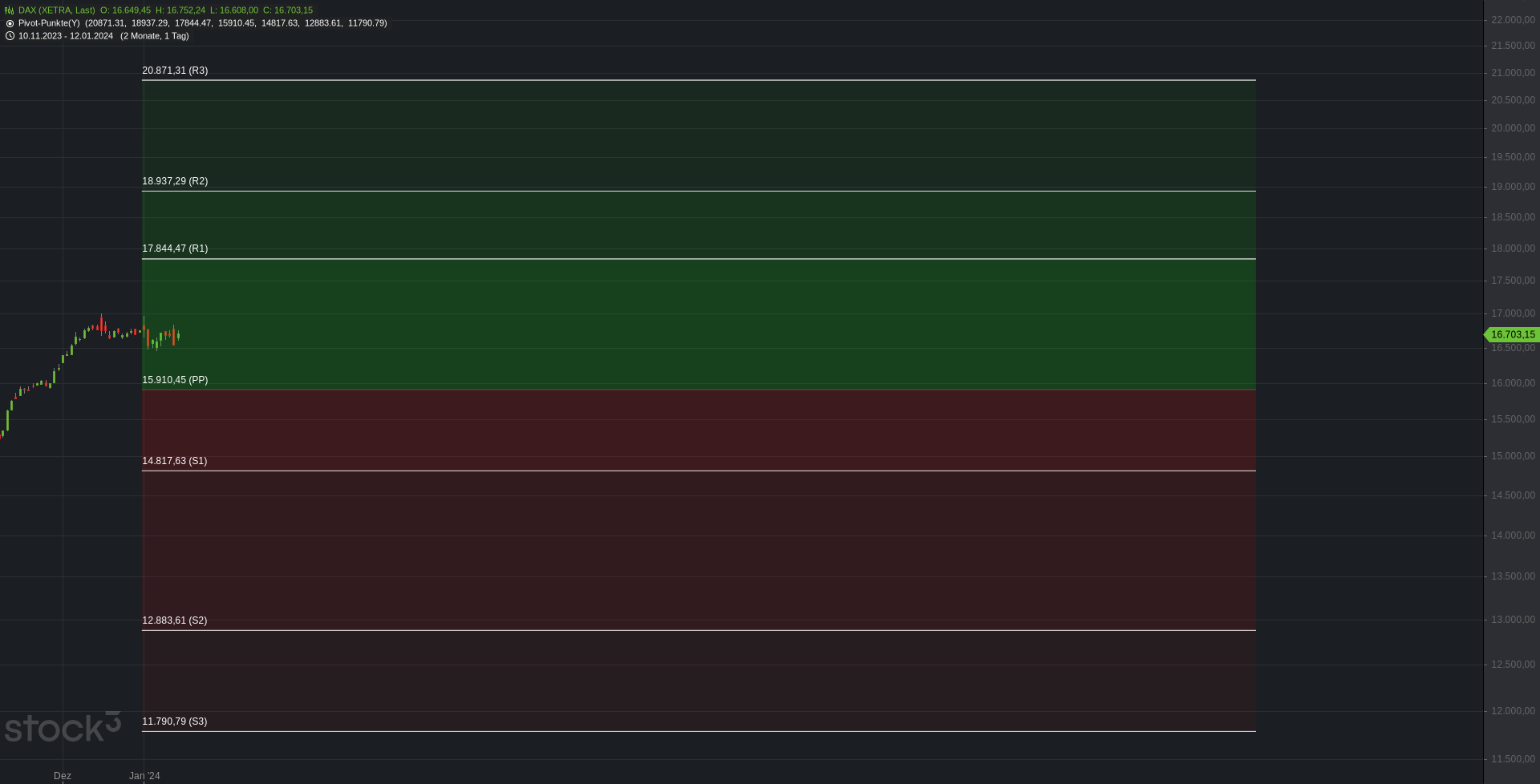Click the Jan '24 marker on time axis
The height and width of the screenshot is (784, 1540).
pos(144,776)
